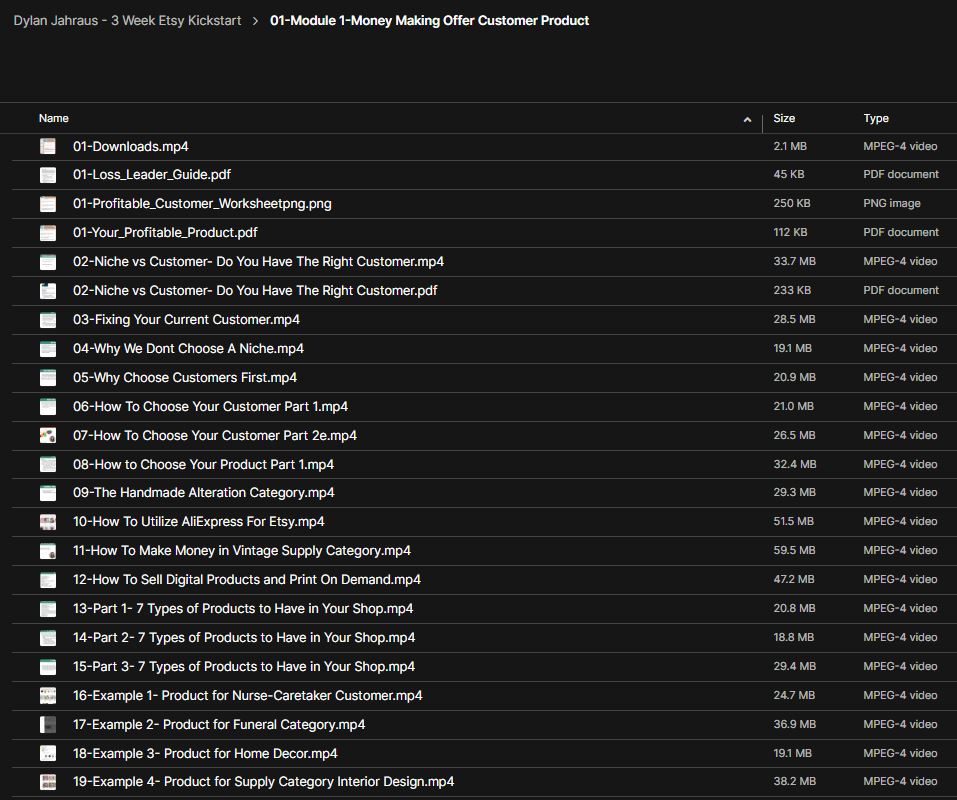The height and width of the screenshot is (800, 957).
Task: Sort files by the Type column header
Action: 876,118
